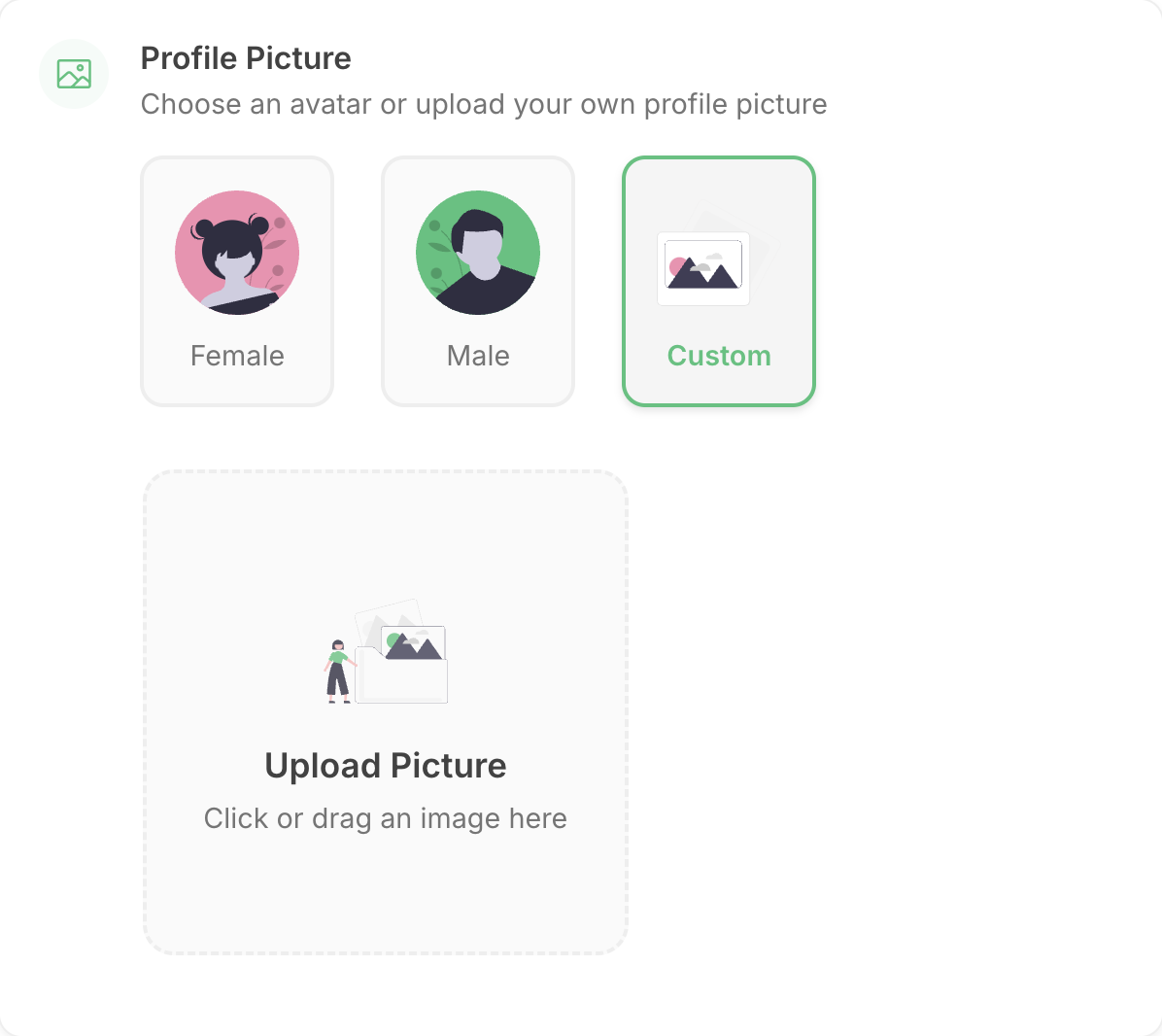The height and width of the screenshot is (1036, 1162).
Task: Click the folder in the upload illustration
Action: (401, 682)
